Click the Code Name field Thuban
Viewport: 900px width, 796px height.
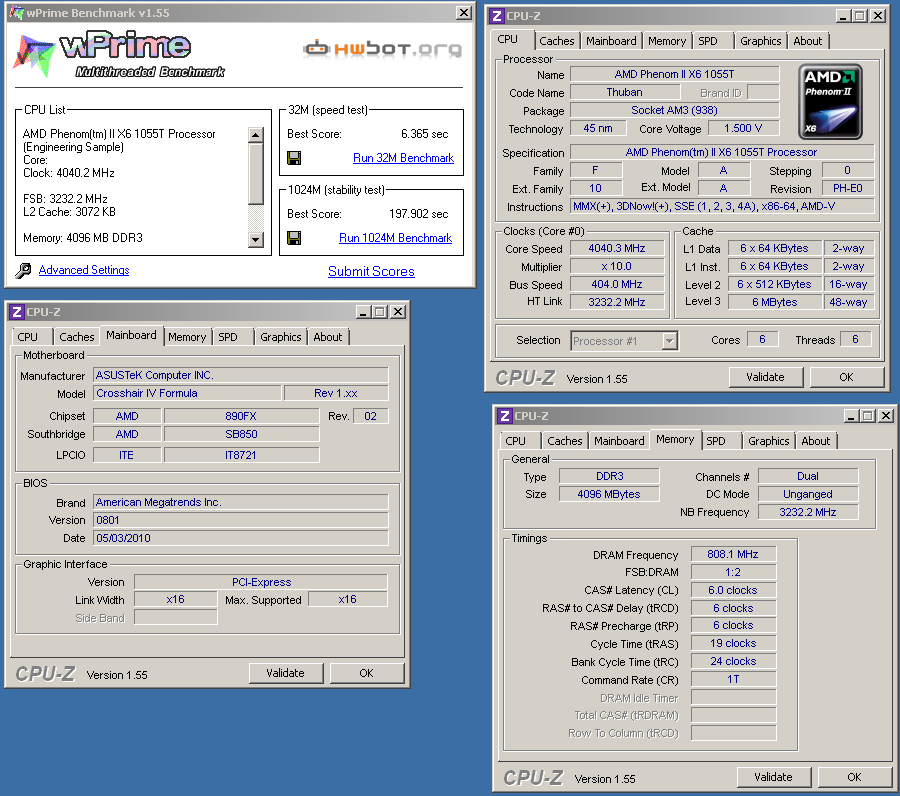[x=624, y=92]
